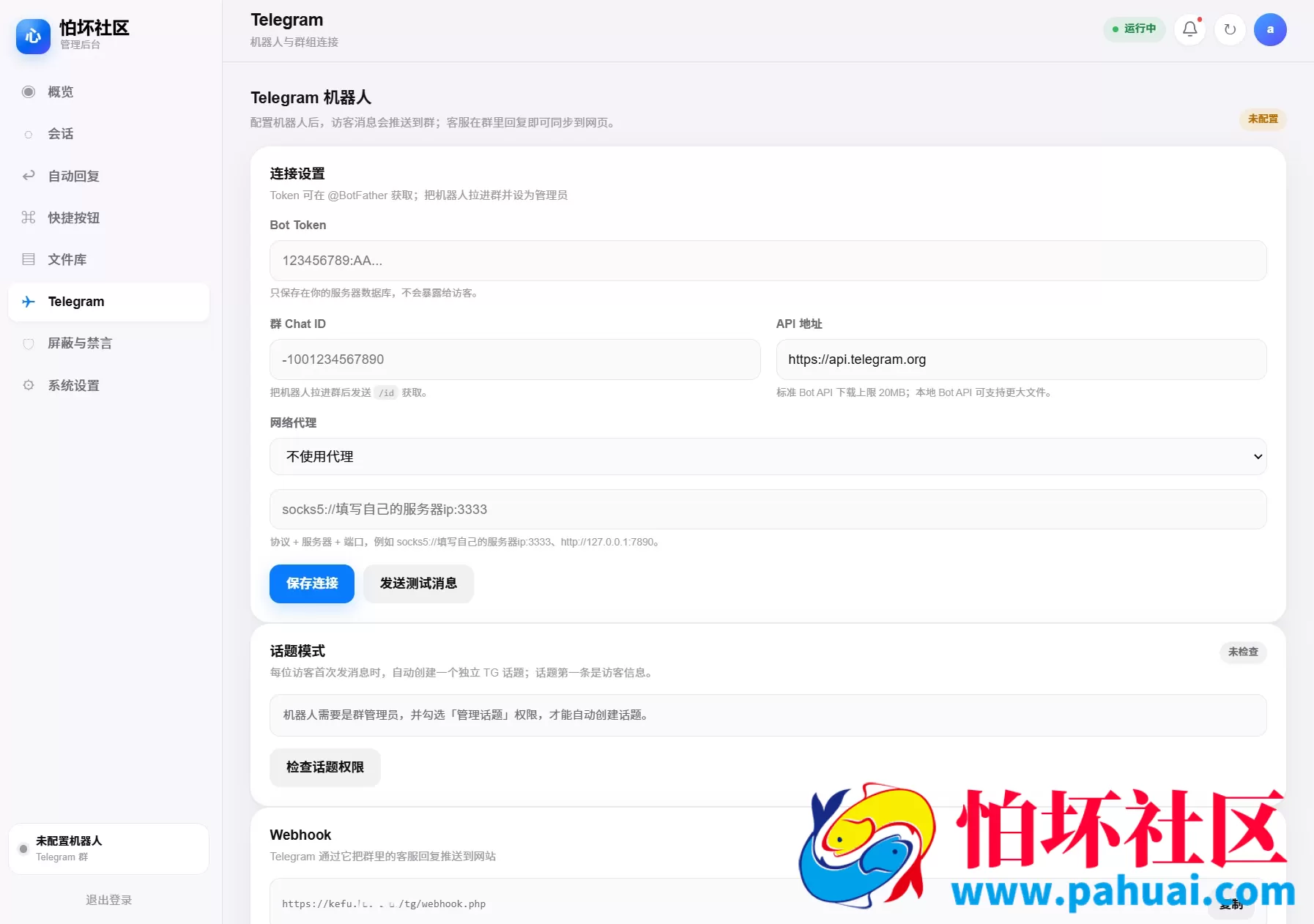This screenshot has height=924, width=1314.
Task: Focus the 群 Chat ID field
Action: pos(515,359)
